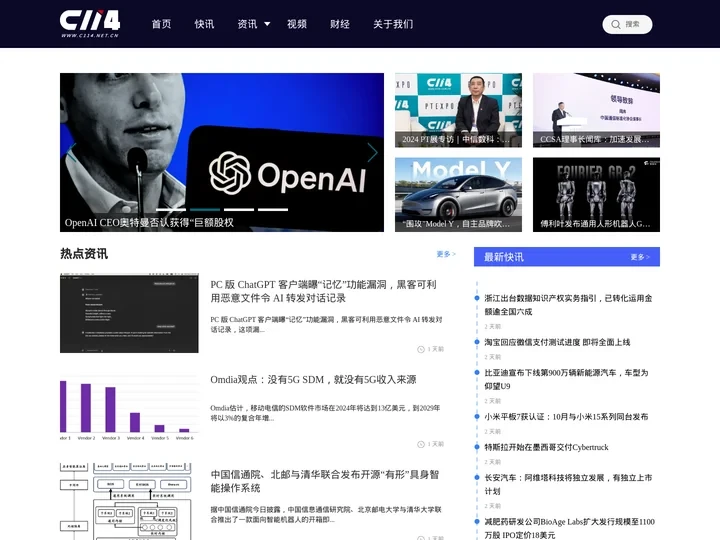This screenshot has width=720, height=540.
Task: Open the 快讯 menu item
Action: [204, 24]
